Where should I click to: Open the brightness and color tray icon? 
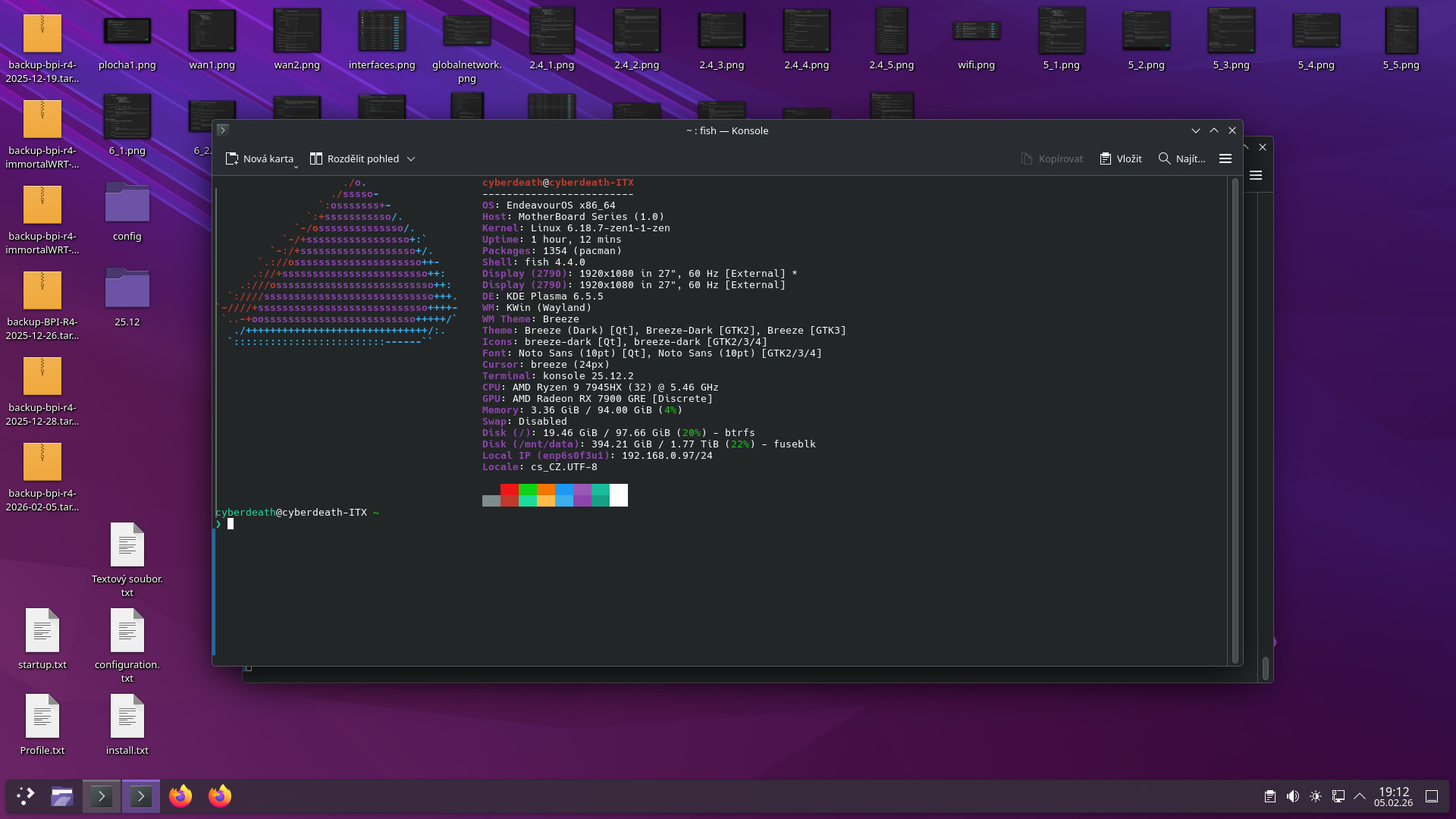(x=1316, y=796)
